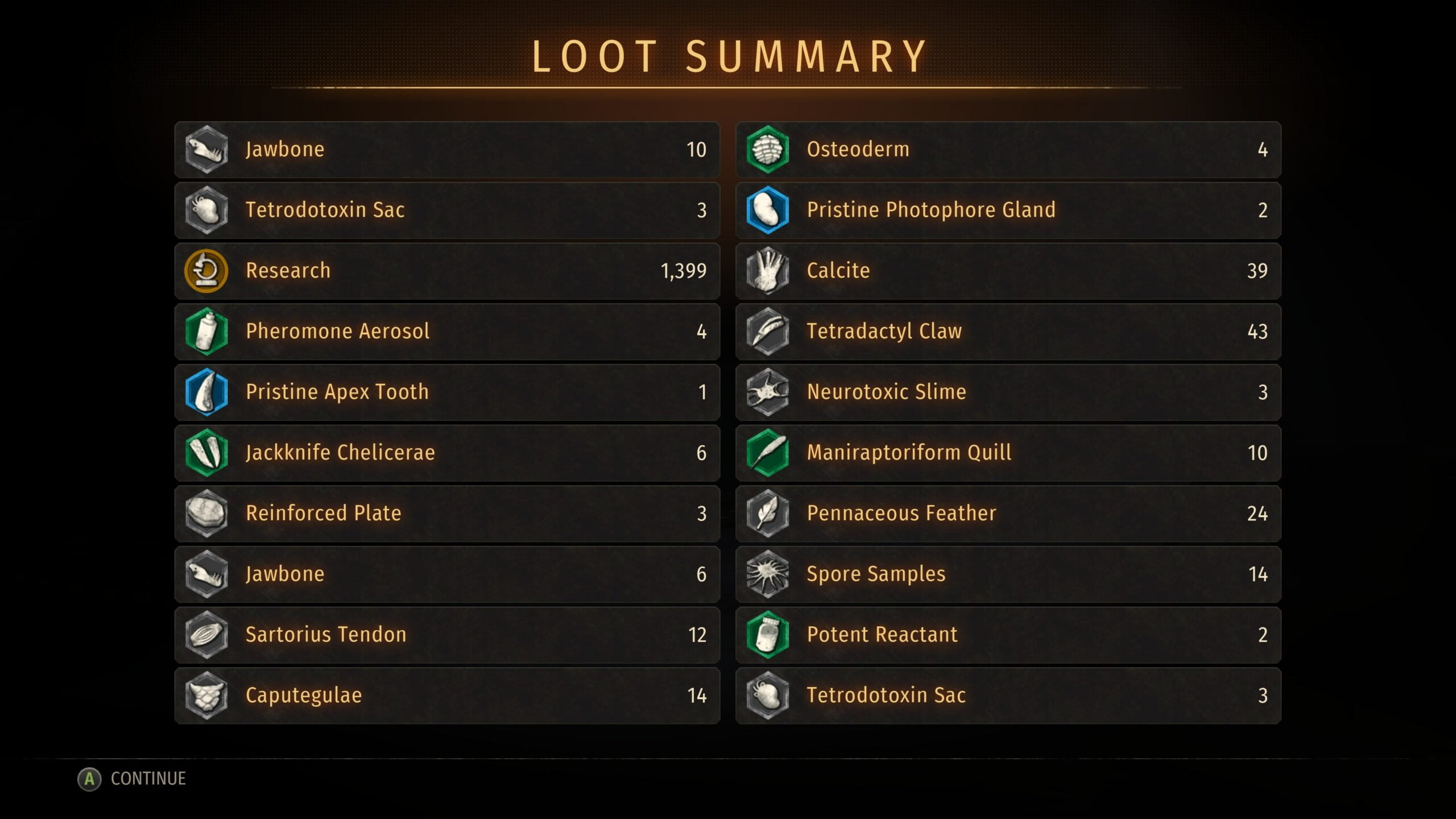Click the Potent Reactant jar icon
Viewport: 1456px width, 819px height.
pos(767,635)
